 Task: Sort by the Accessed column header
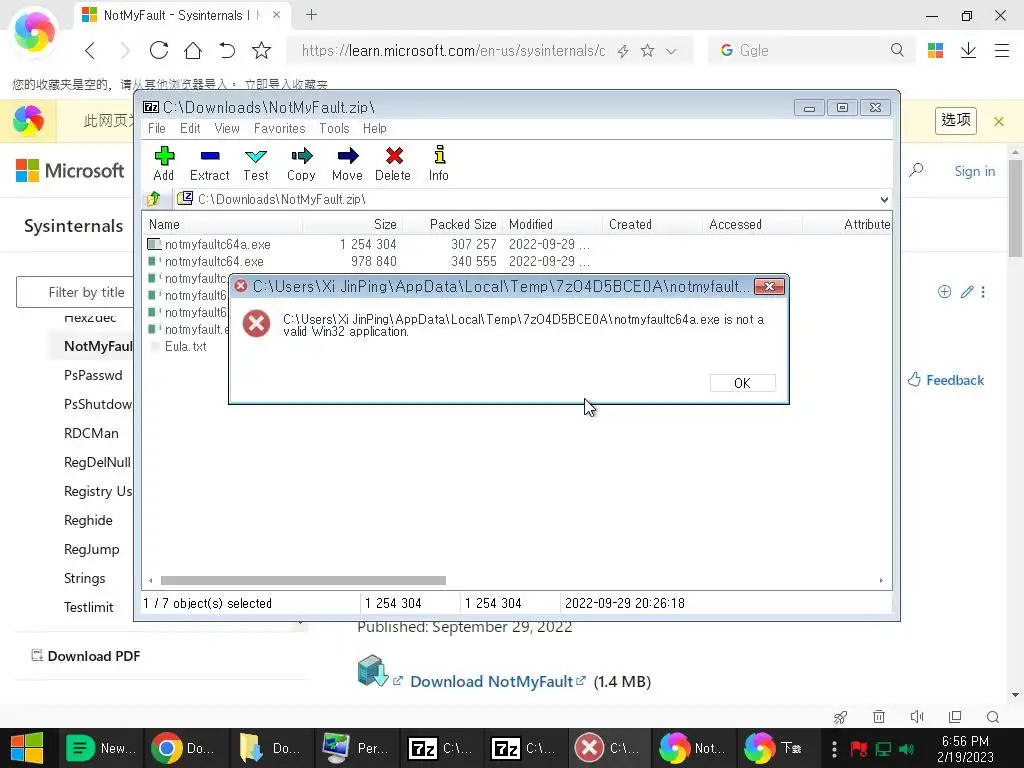[x=752, y=224]
